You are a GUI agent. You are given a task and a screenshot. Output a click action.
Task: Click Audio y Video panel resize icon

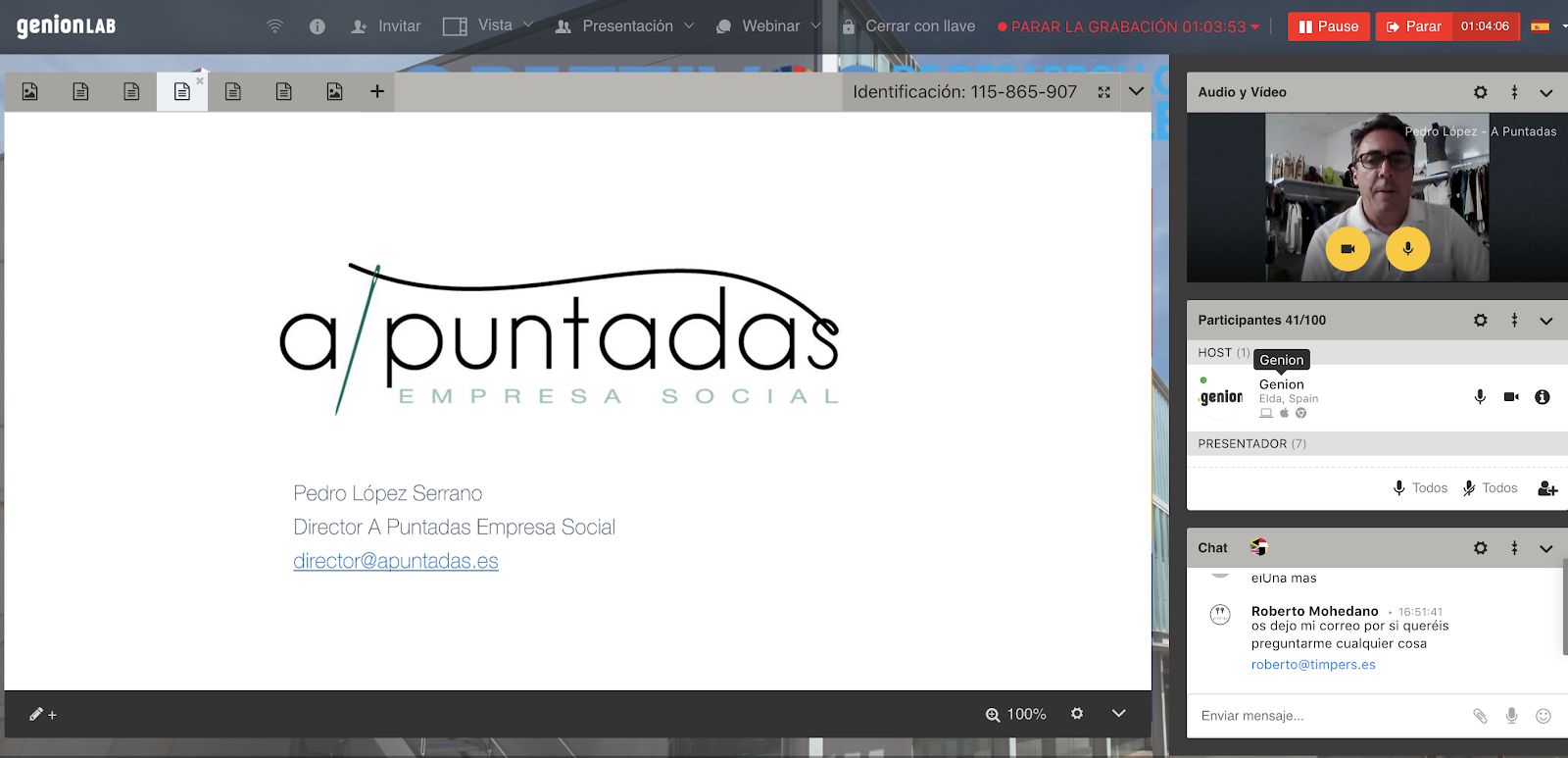[x=1514, y=92]
